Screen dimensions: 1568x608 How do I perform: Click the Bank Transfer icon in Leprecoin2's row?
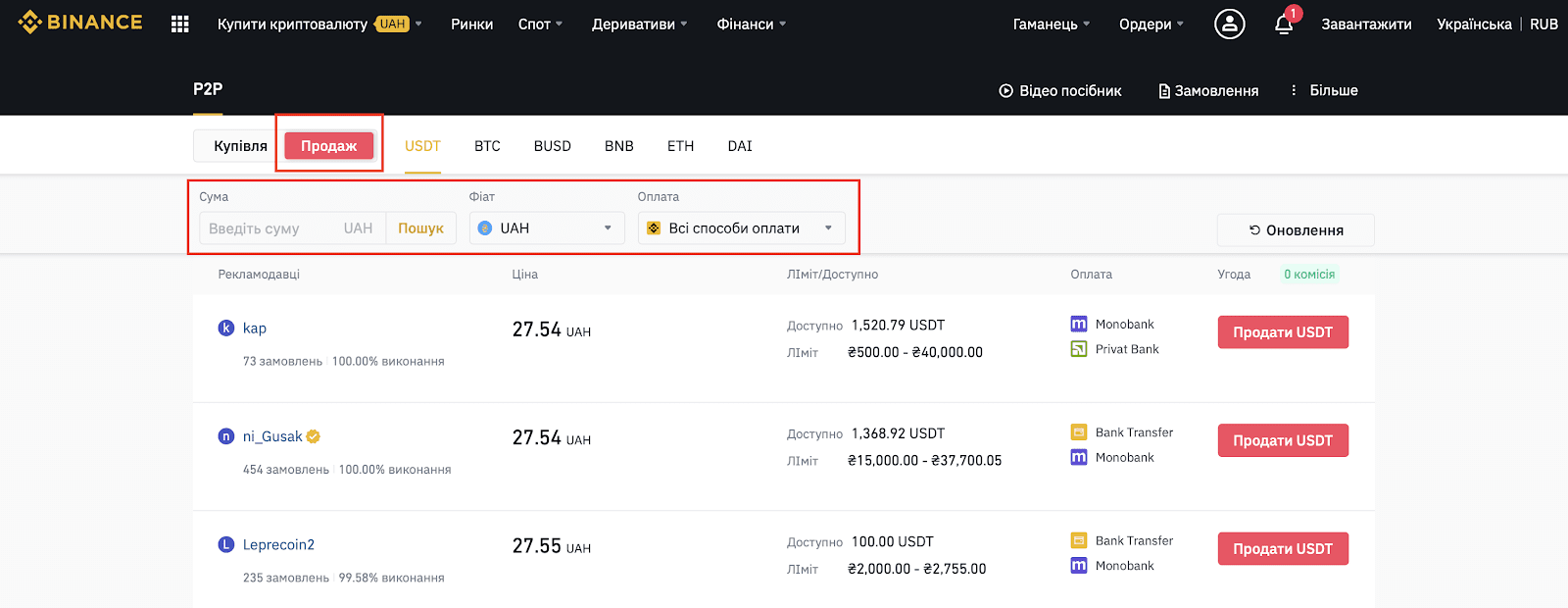[1079, 540]
